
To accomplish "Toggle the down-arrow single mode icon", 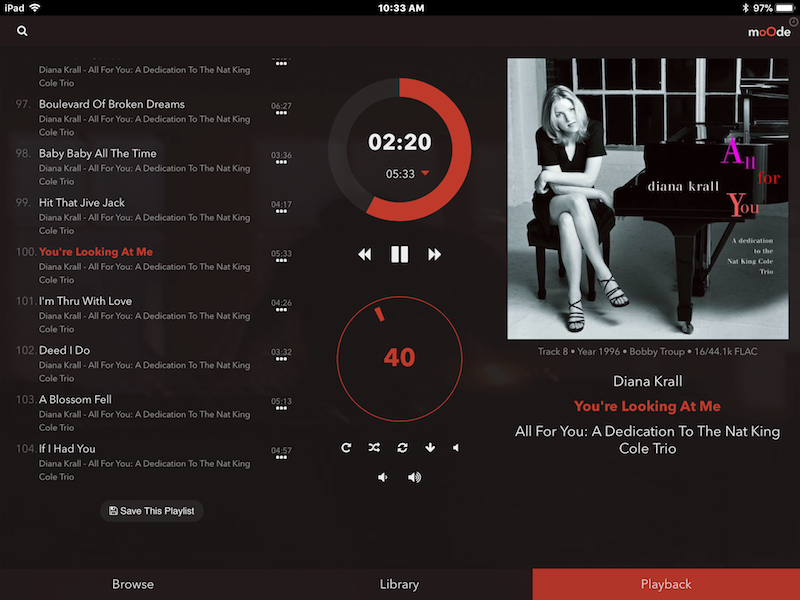I will tap(430, 447).
